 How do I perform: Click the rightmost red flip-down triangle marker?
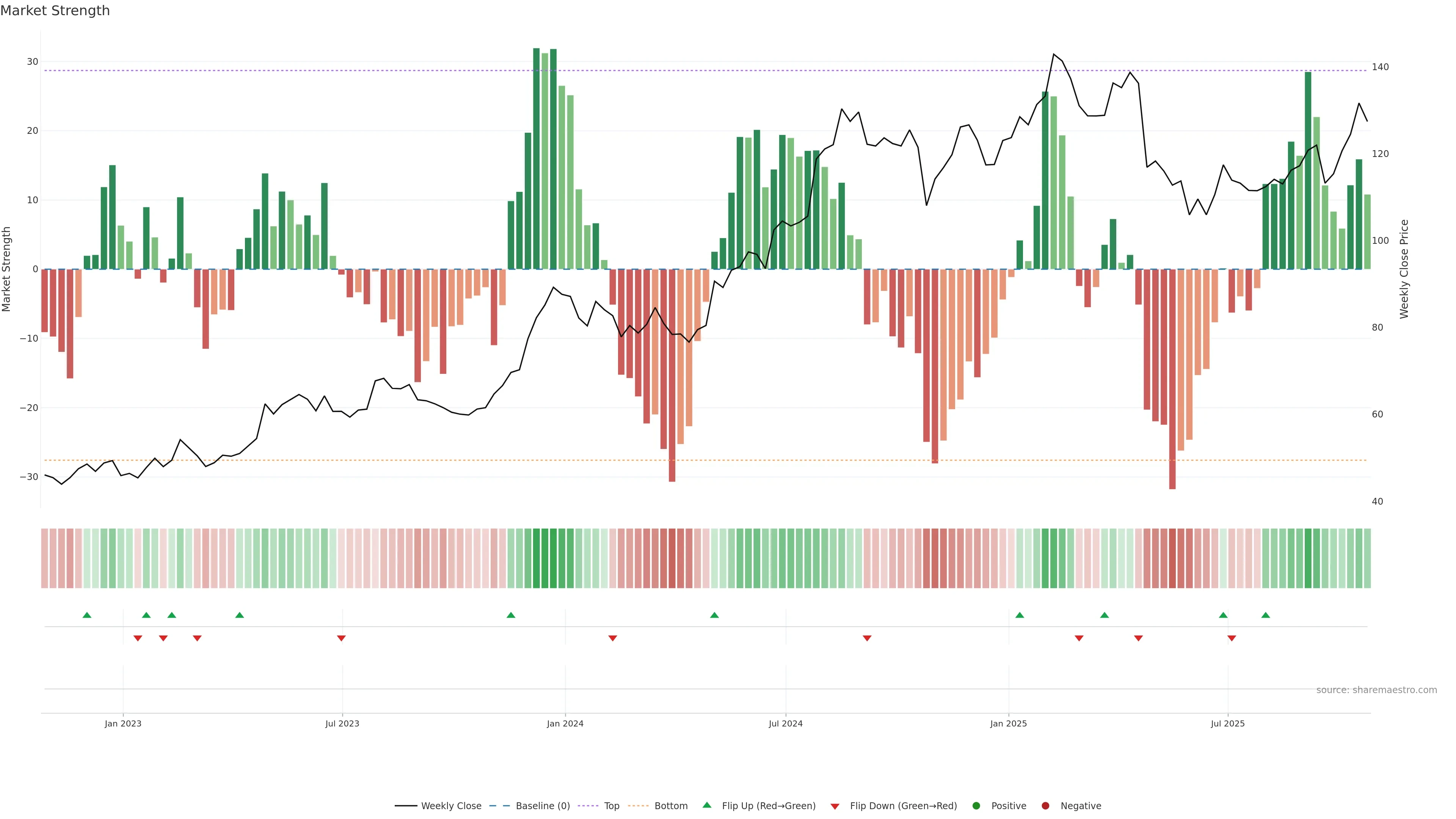[x=1232, y=638]
